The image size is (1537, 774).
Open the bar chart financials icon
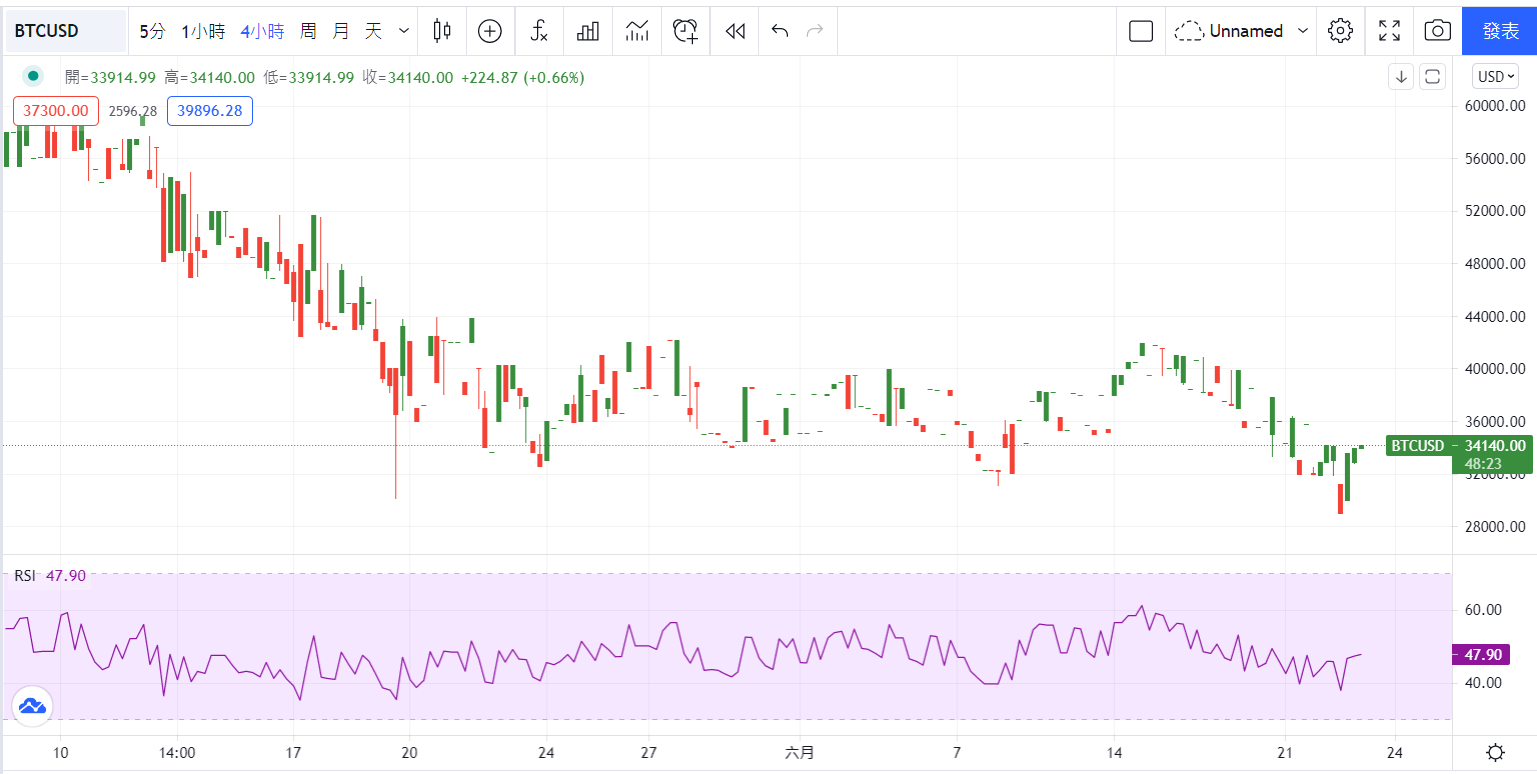point(588,31)
